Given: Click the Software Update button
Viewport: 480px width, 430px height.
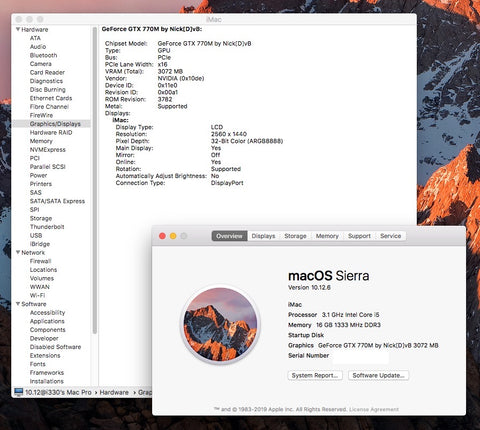Looking at the screenshot, I should [378, 375].
